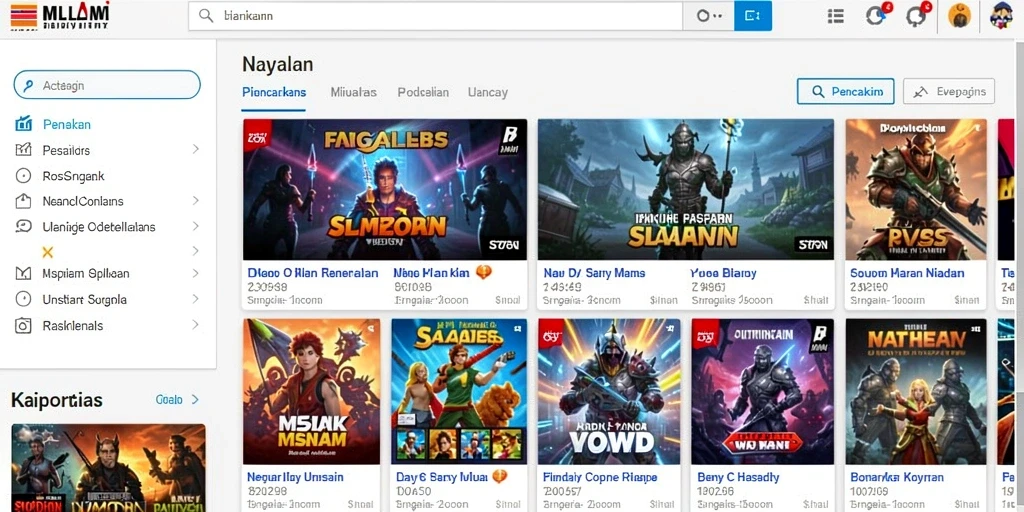Open the Slaaann armored knight banner
Viewport: 1024px width, 512px height.
686,189
